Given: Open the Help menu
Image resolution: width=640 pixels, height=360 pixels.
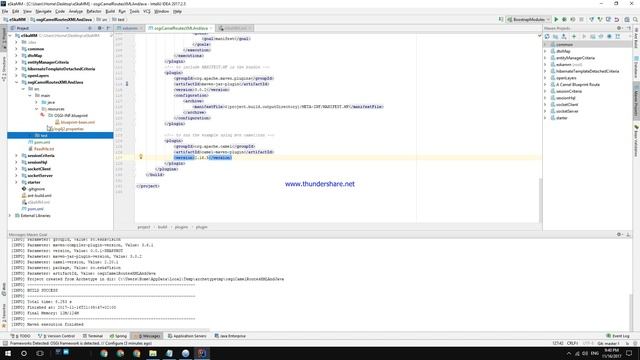Looking at the screenshot, I should [177, 11].
